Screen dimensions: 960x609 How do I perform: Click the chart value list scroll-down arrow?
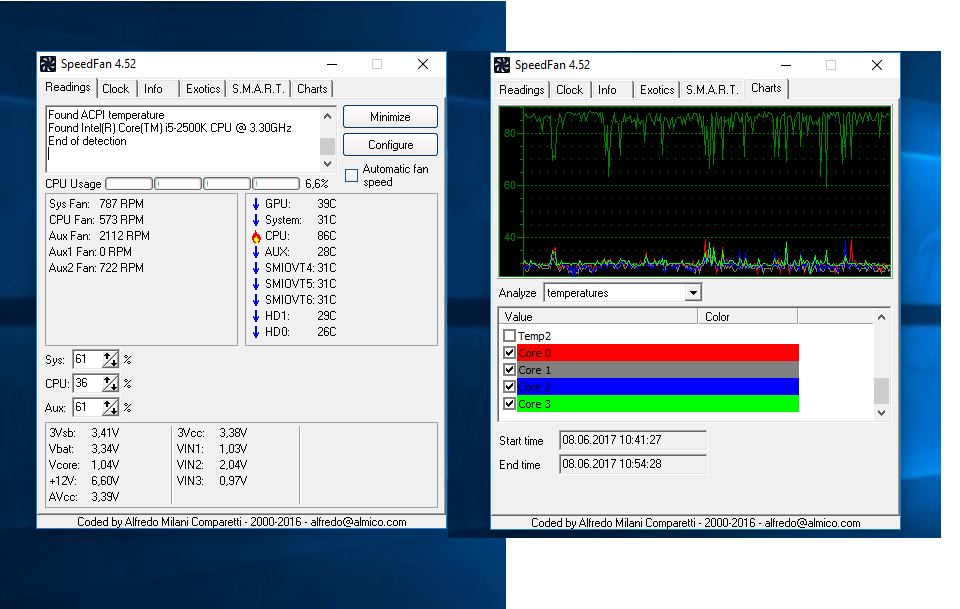click(x=881, y=413)
